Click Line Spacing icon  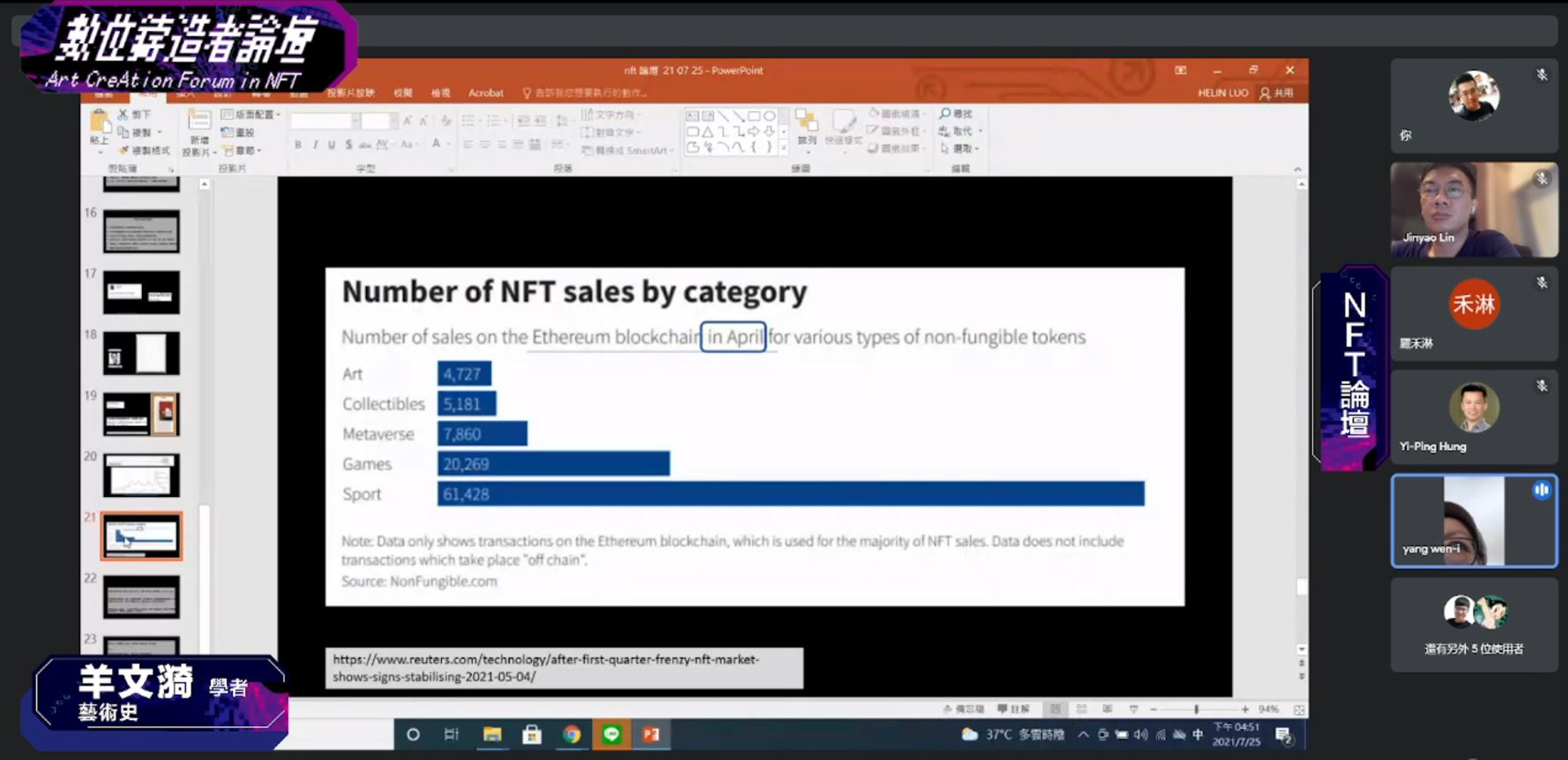tap(562, 121)
